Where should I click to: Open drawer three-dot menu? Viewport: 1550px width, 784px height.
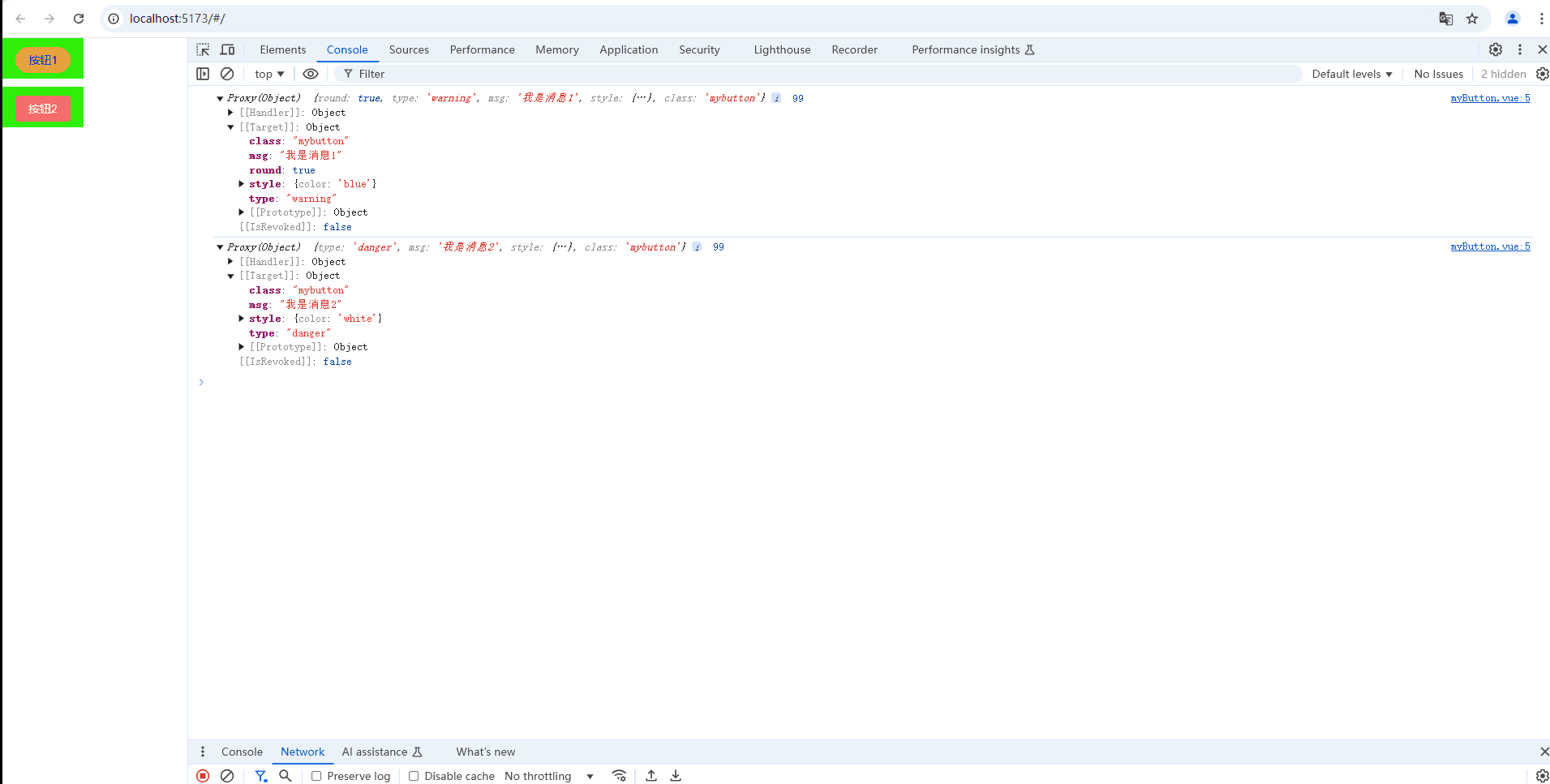(x=203, y=752)
